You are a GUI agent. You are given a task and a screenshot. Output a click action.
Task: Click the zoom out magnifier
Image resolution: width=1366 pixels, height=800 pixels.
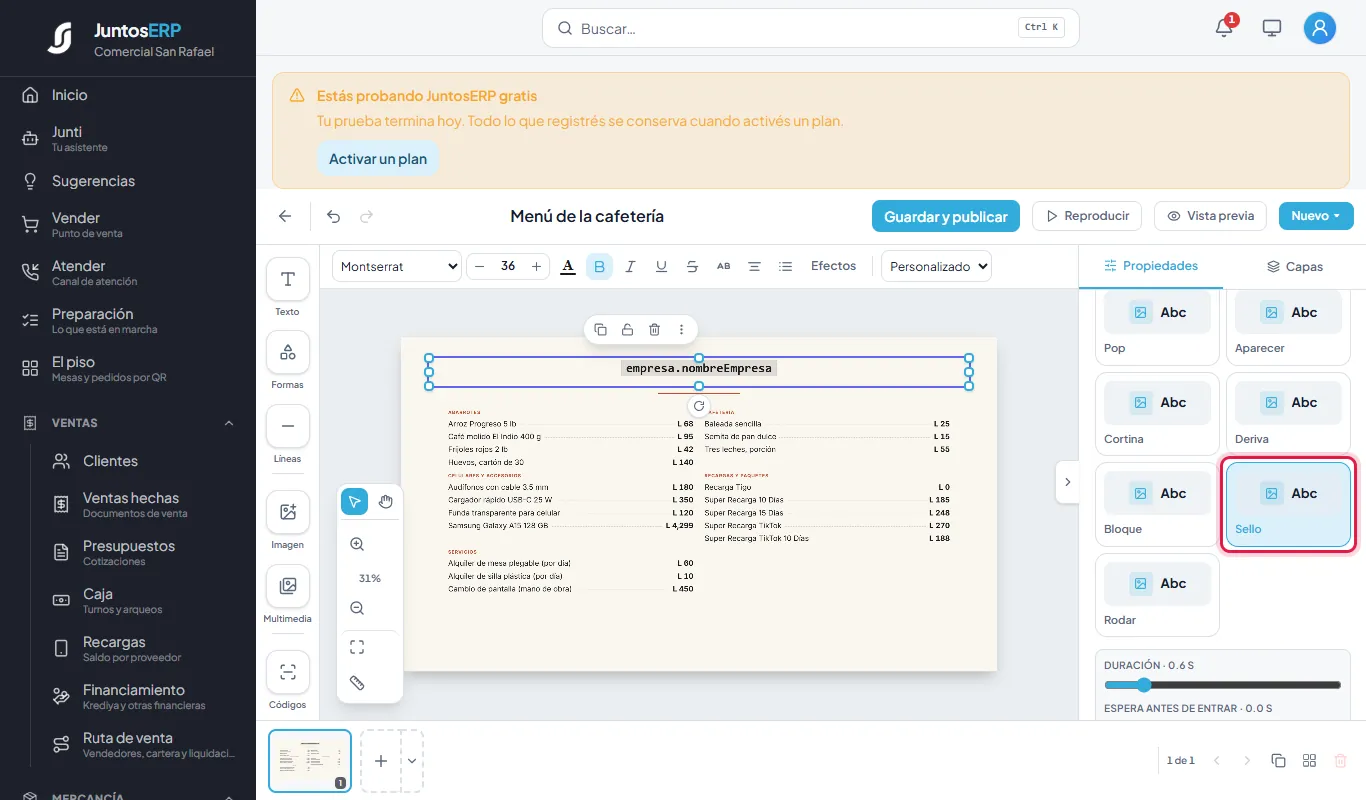coord(357,608)
